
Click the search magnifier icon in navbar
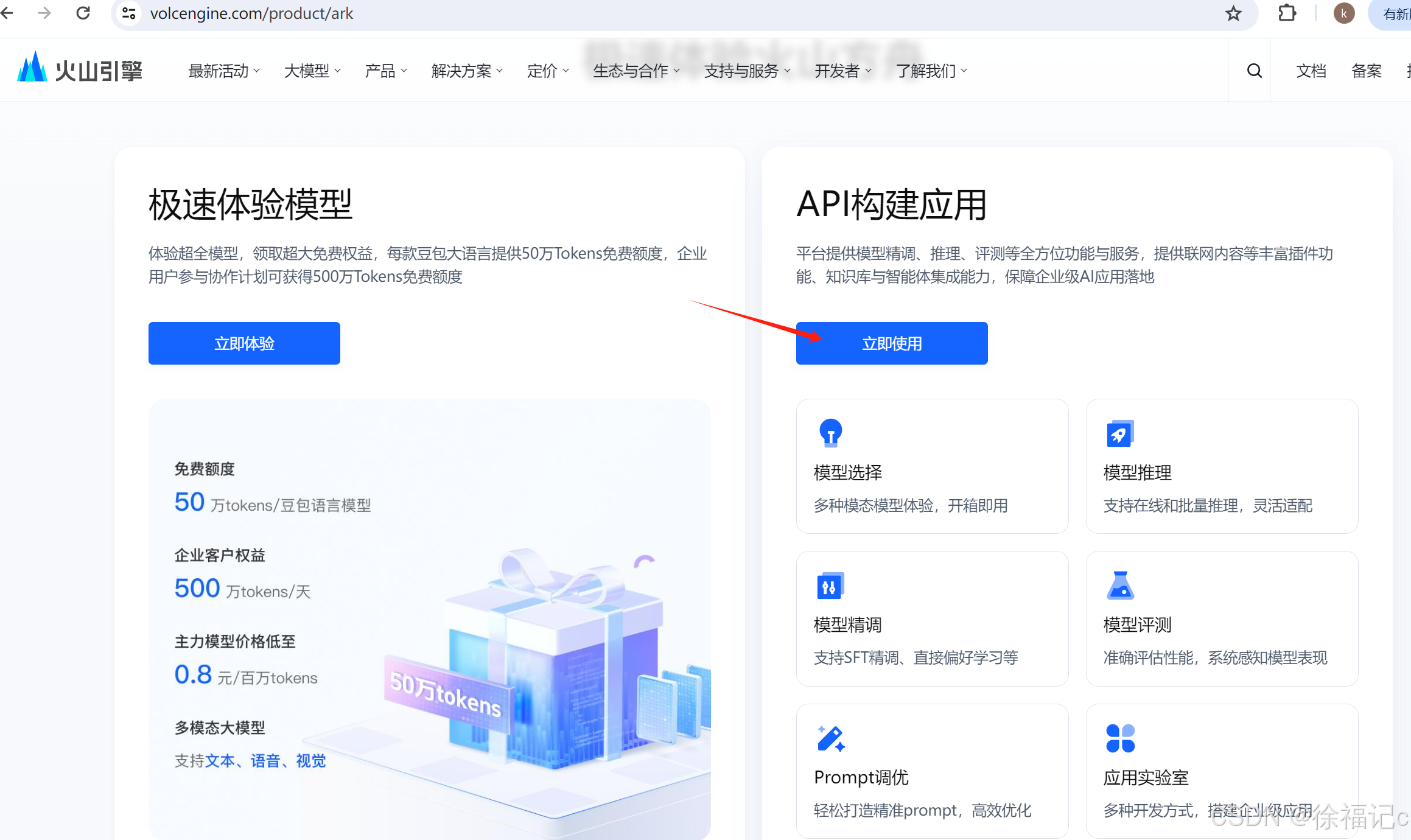[1254, 71]
